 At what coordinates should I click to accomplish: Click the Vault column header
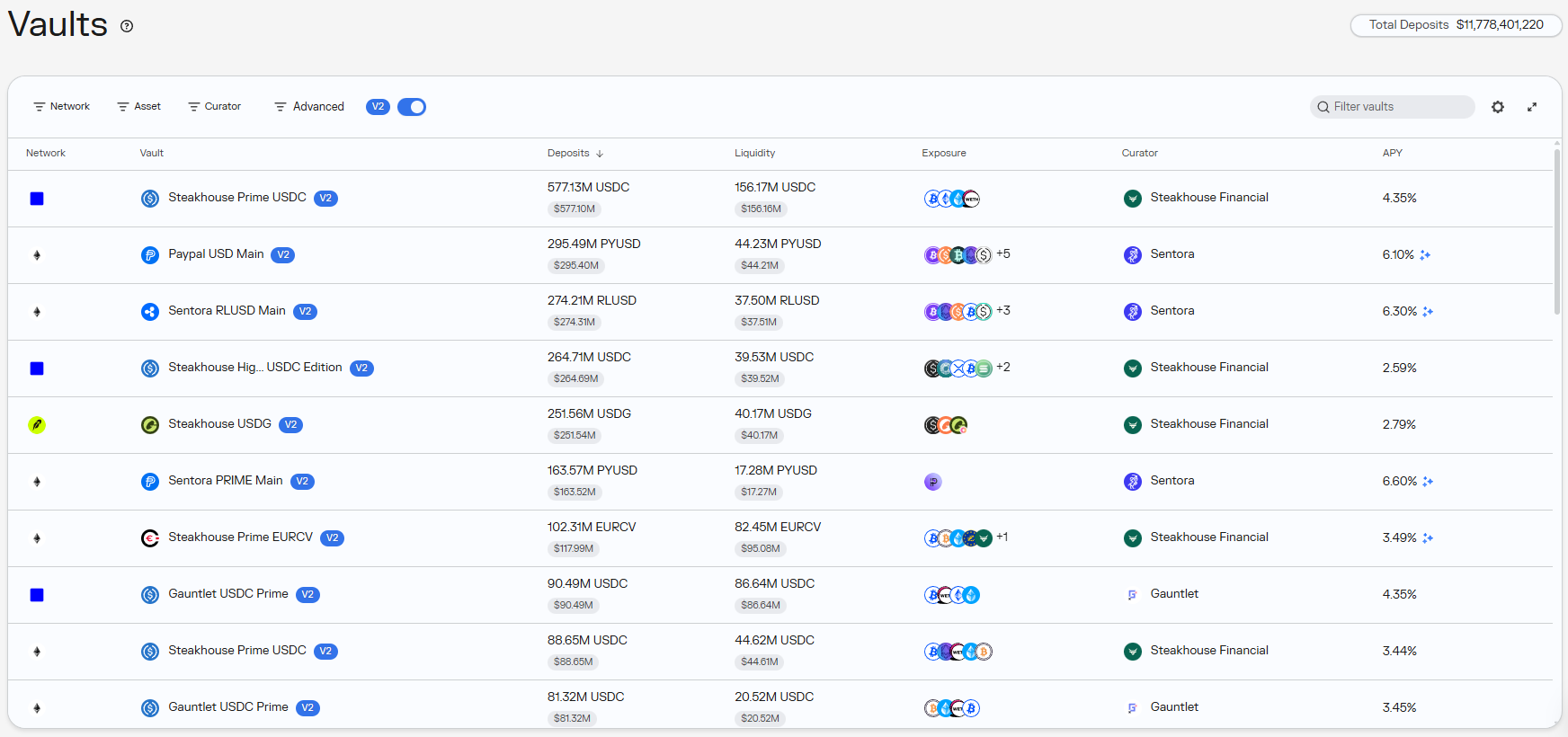pos(152,154)
